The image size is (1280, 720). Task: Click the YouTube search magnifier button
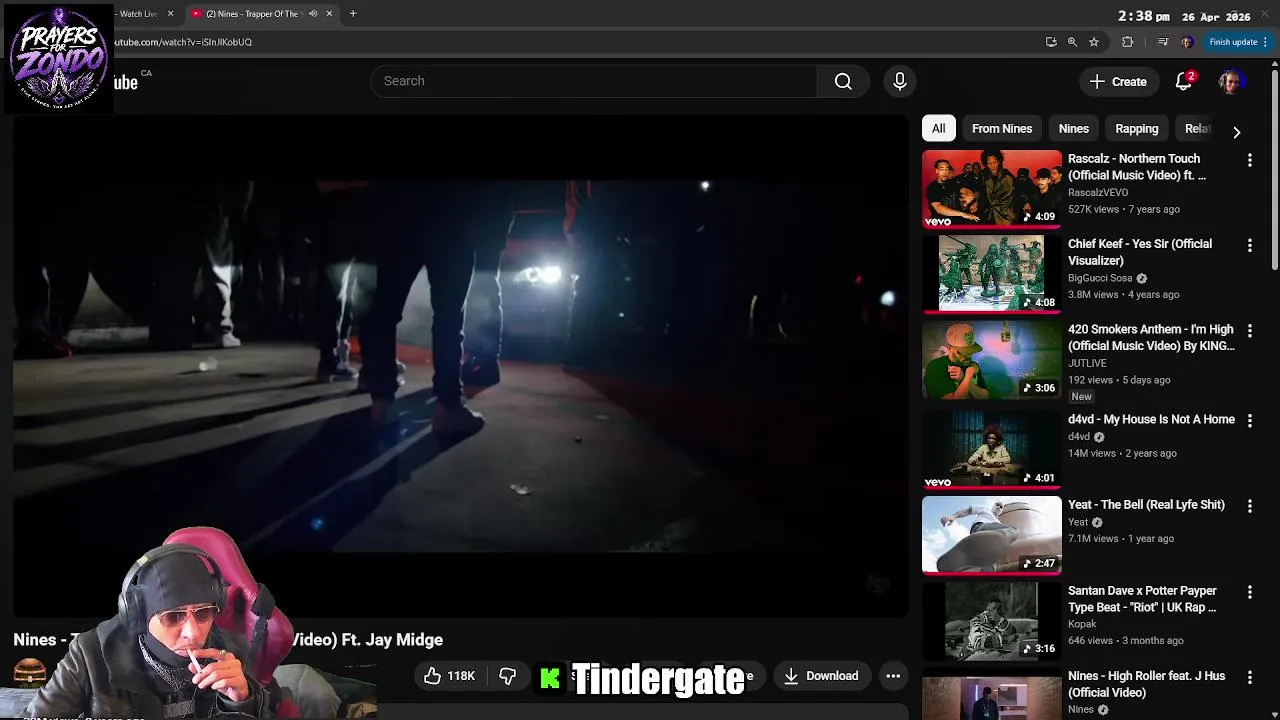point(843,81)
